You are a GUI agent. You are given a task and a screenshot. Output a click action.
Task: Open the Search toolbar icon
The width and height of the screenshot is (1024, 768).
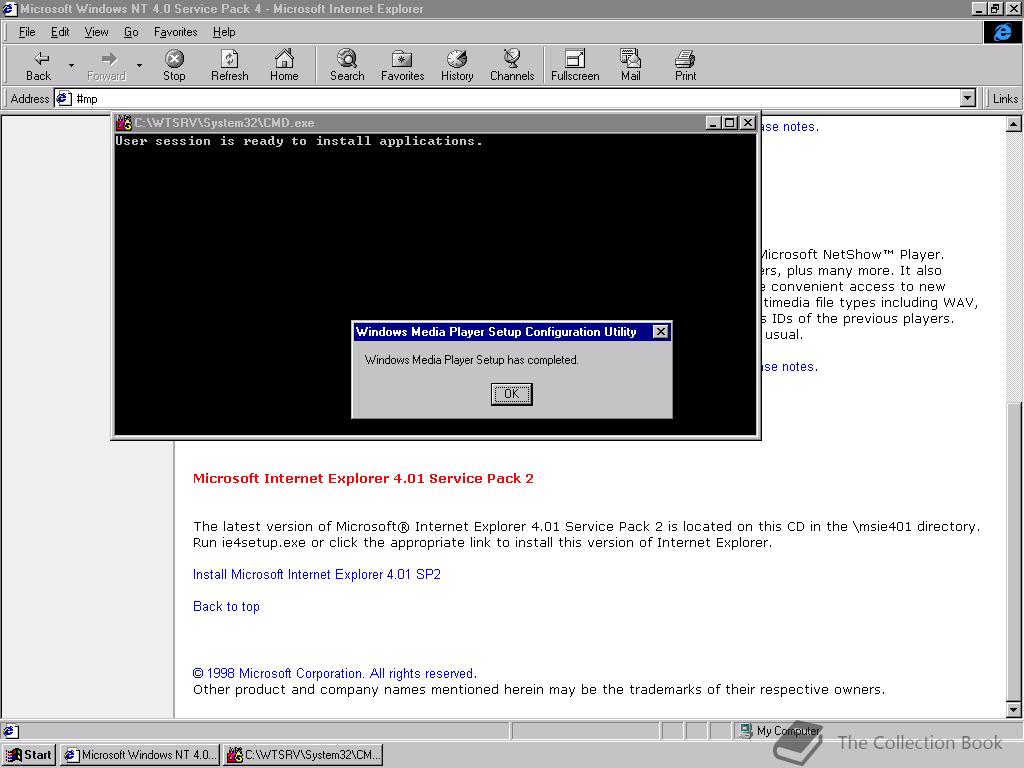347,59
